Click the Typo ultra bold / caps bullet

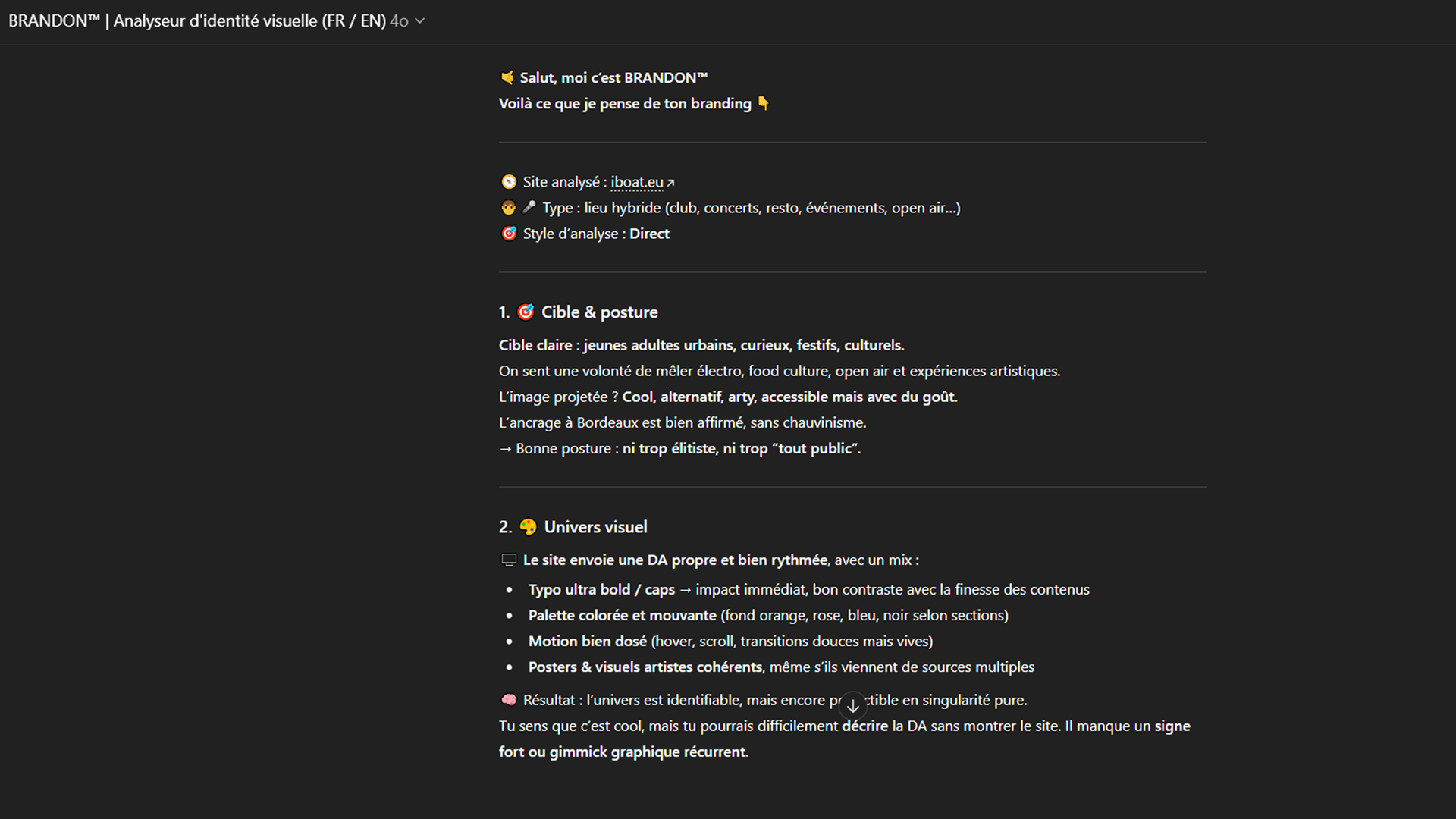601,589
